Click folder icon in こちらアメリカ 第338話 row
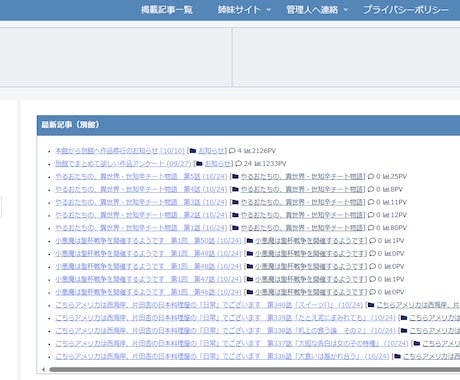The width and height of the screenshot is (460, 380). point(404,331)
